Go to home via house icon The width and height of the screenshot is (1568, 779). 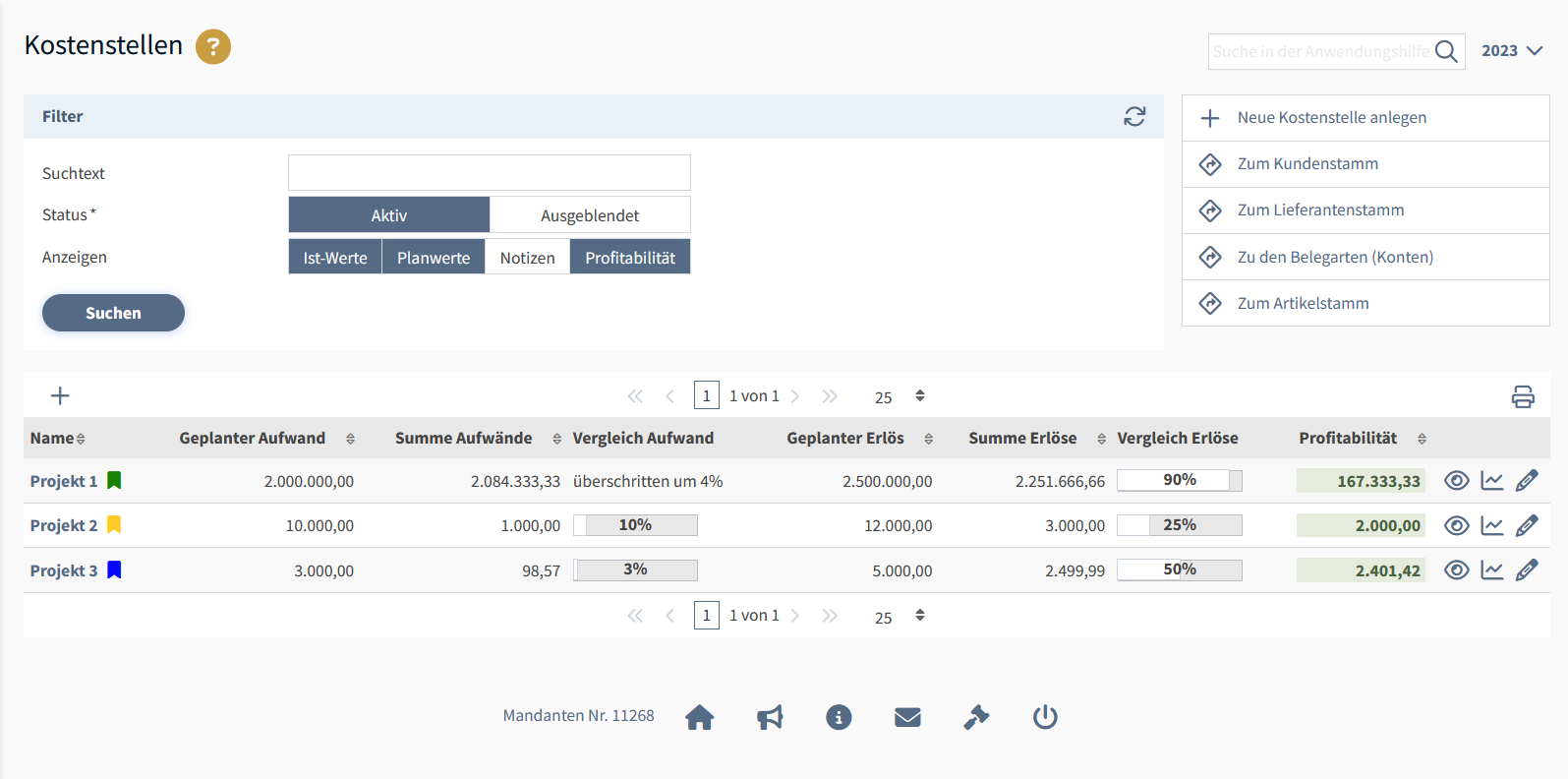click(x=699, y=717)
